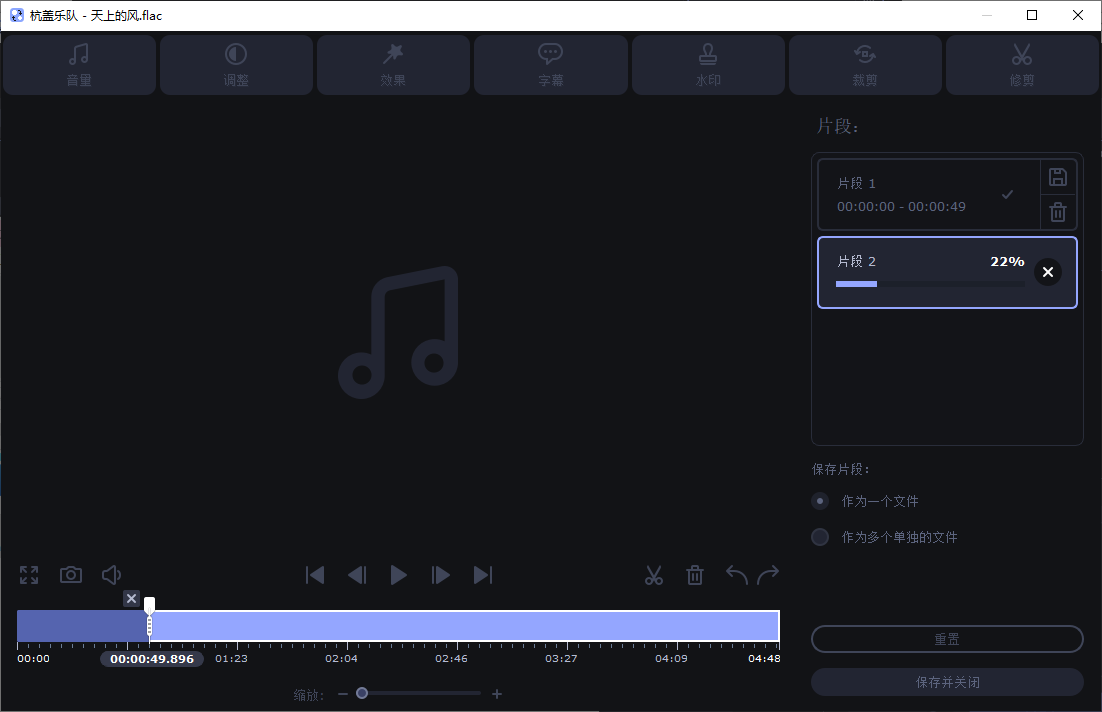Image resolution: width=1102 pixels, height=712 pixels.
Task: Open the 水印 watermark tool
Action: click(x=708, y=64)
